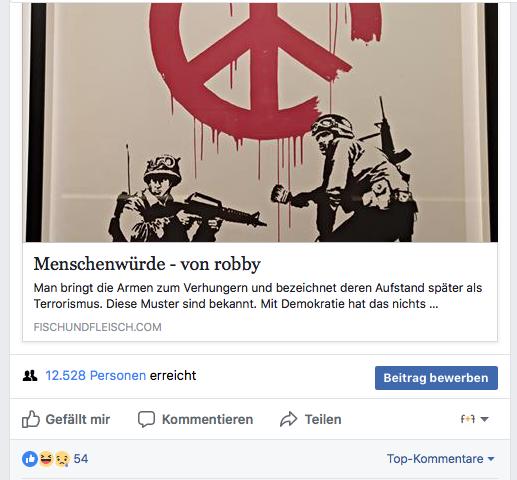The height and width of the screenshot is (480, 517).
Task: Click the Teilen share arrow icon
Action: pos(289,419)
